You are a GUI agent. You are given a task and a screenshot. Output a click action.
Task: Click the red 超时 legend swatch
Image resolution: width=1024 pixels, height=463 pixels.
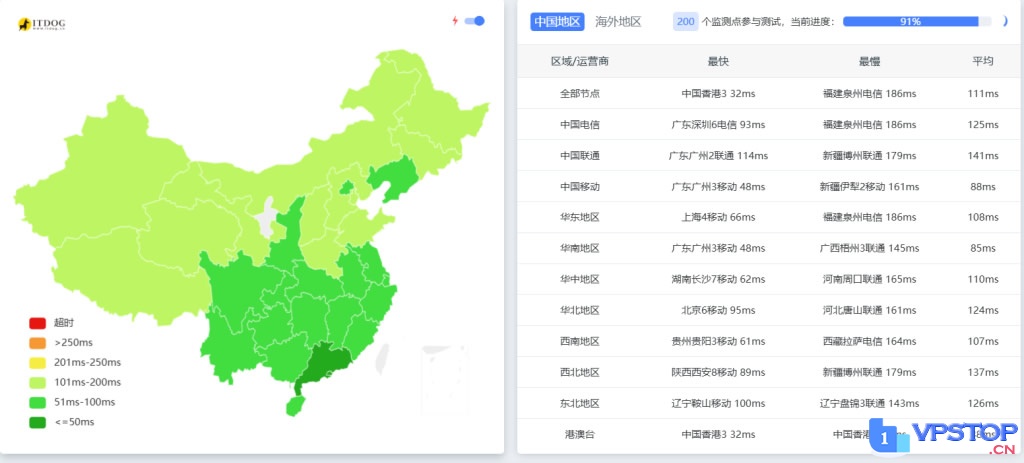click(x=37, y=323)
